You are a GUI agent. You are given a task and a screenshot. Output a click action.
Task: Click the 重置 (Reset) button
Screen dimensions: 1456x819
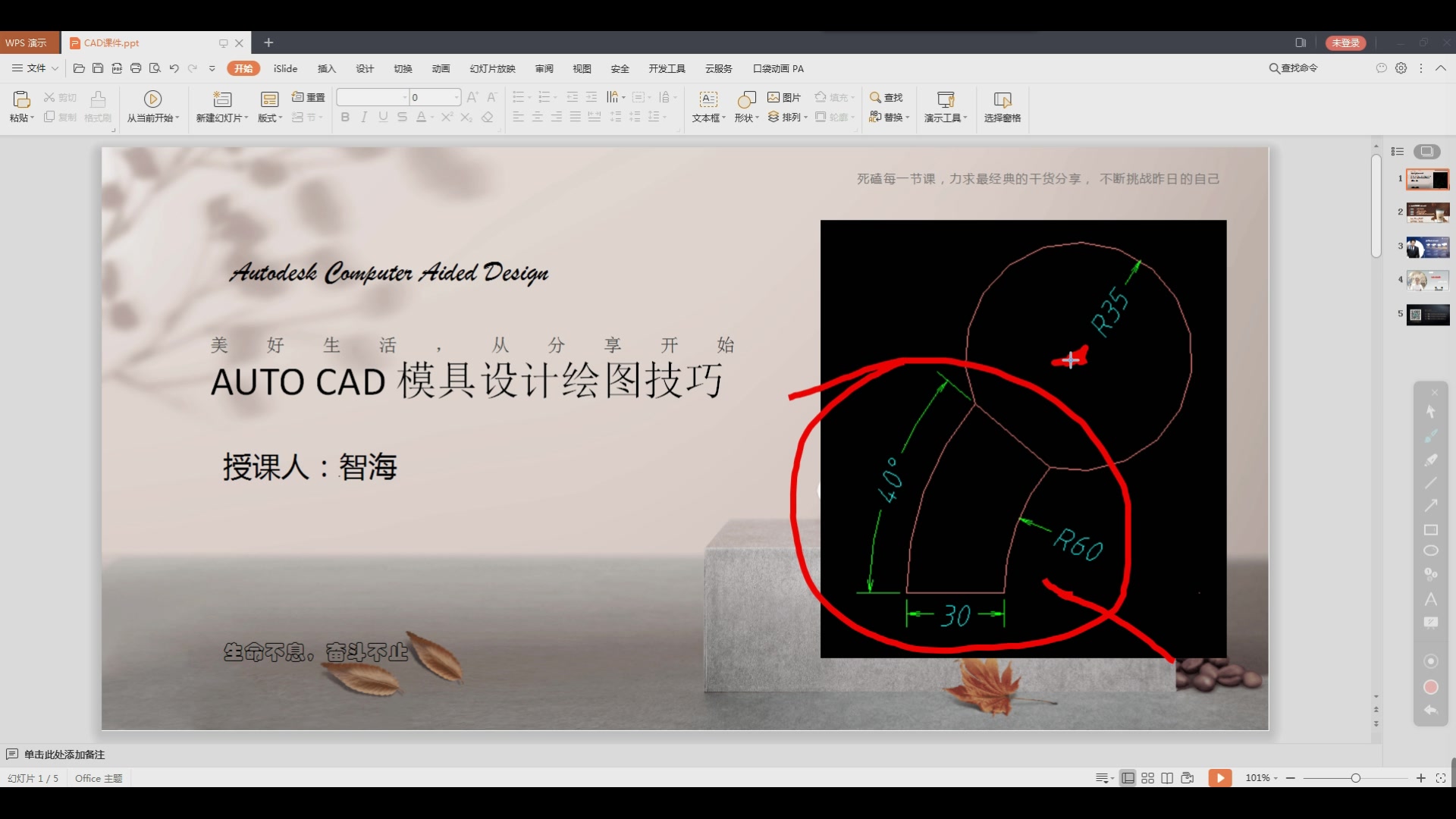tap(307, 97)
